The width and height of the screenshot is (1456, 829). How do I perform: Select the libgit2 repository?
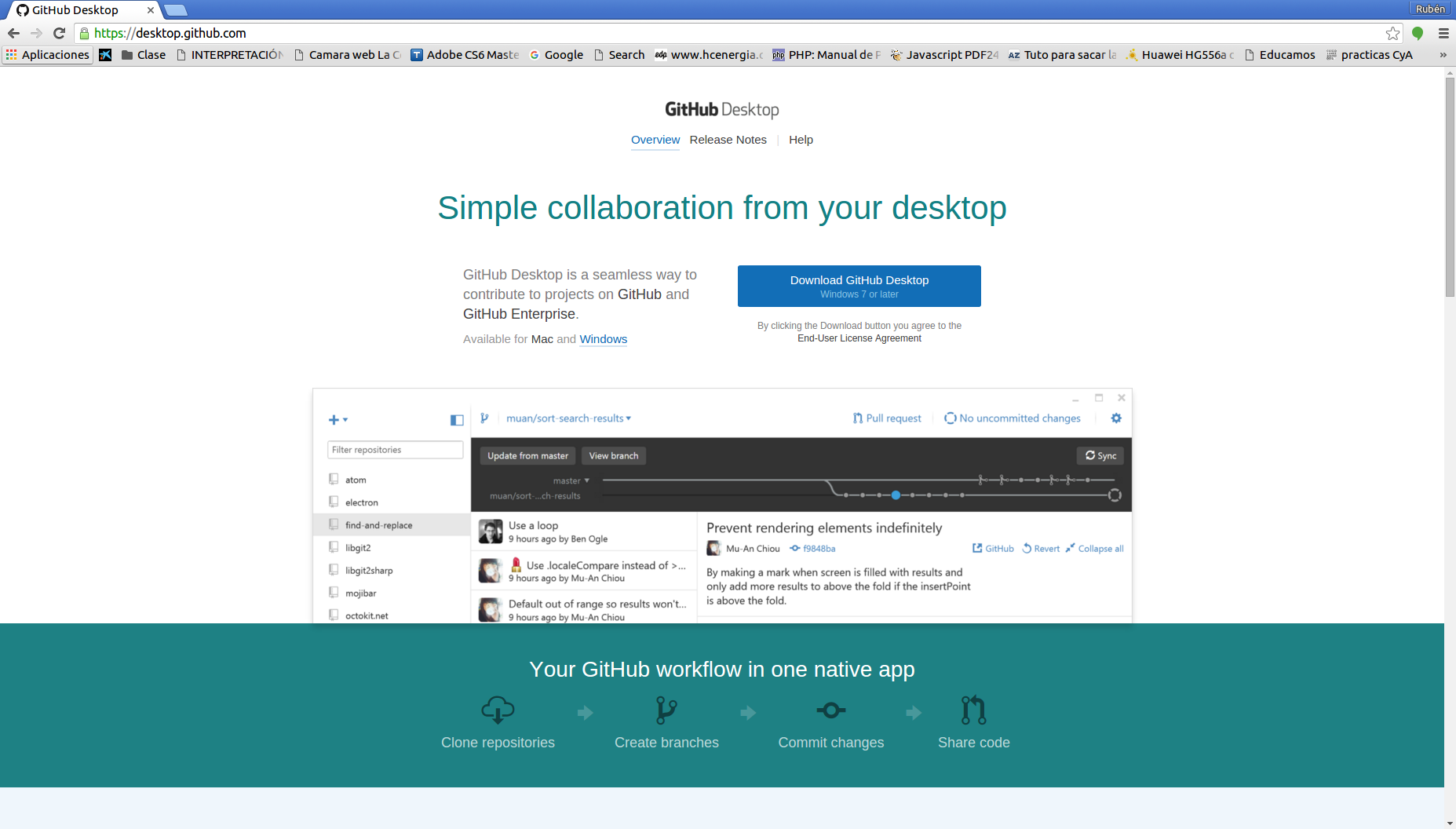pyautogui.click(x=392, y=548)
